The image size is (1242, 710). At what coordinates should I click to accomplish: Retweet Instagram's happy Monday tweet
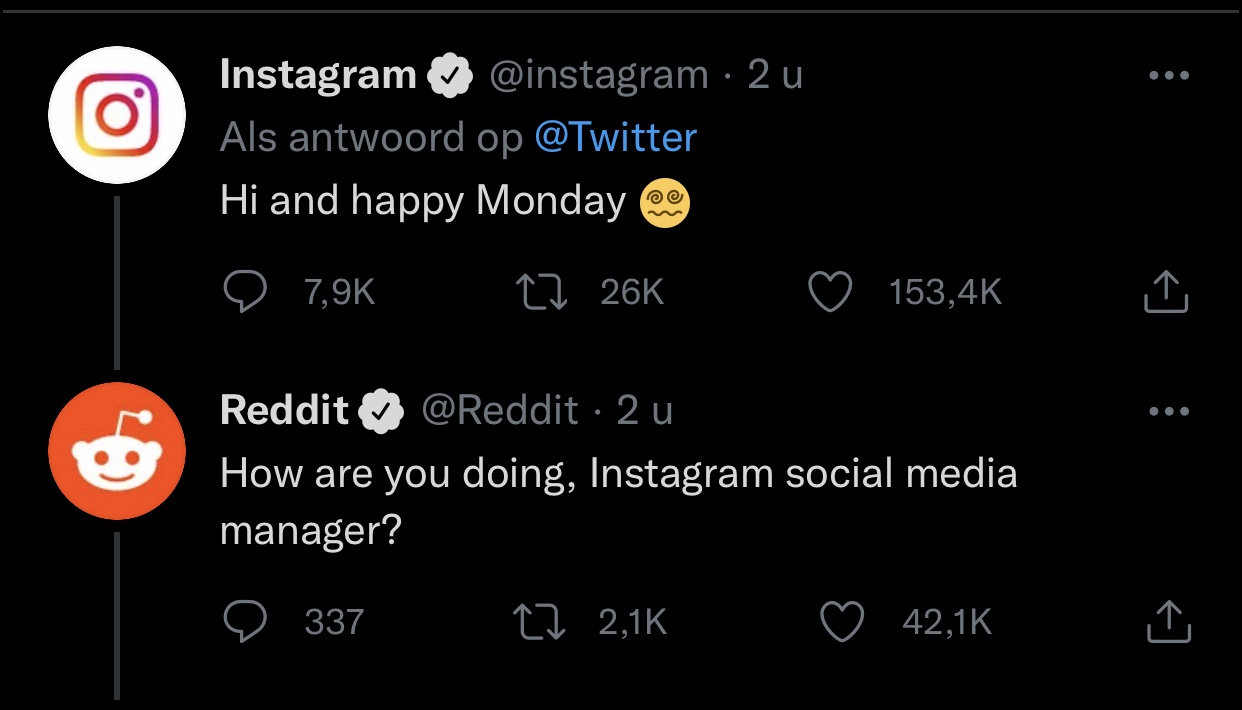(539, 292)
